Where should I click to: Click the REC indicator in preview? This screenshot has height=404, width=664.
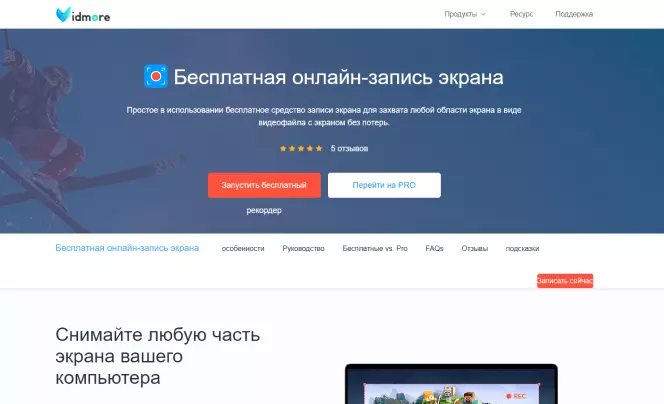pyautogui.click(x=516, y=396)
